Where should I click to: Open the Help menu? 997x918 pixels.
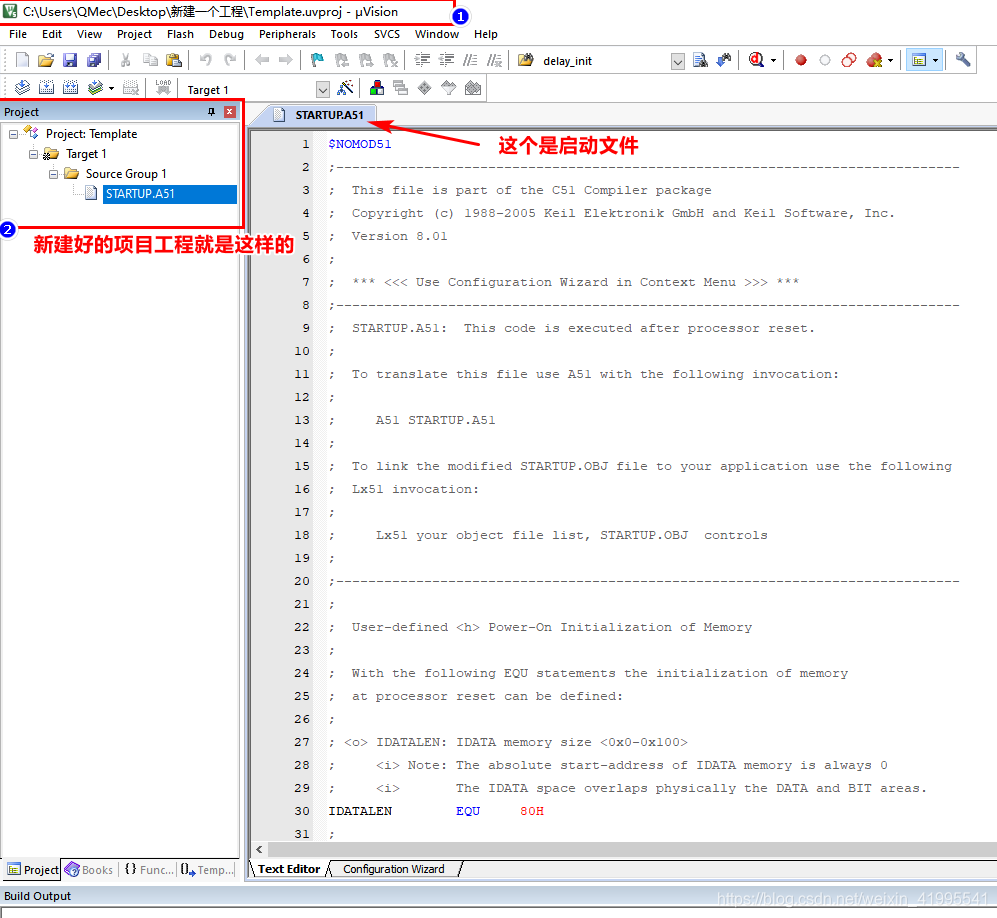(486, 34)
